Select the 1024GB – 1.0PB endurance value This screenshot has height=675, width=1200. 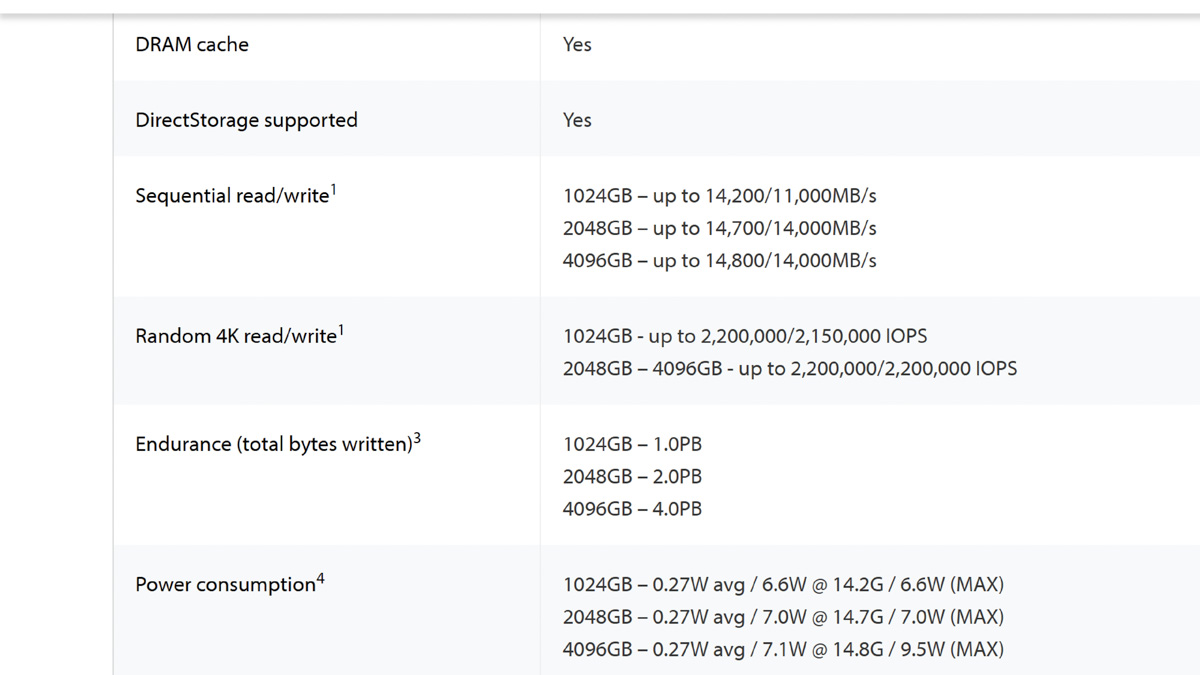point(632,444)
